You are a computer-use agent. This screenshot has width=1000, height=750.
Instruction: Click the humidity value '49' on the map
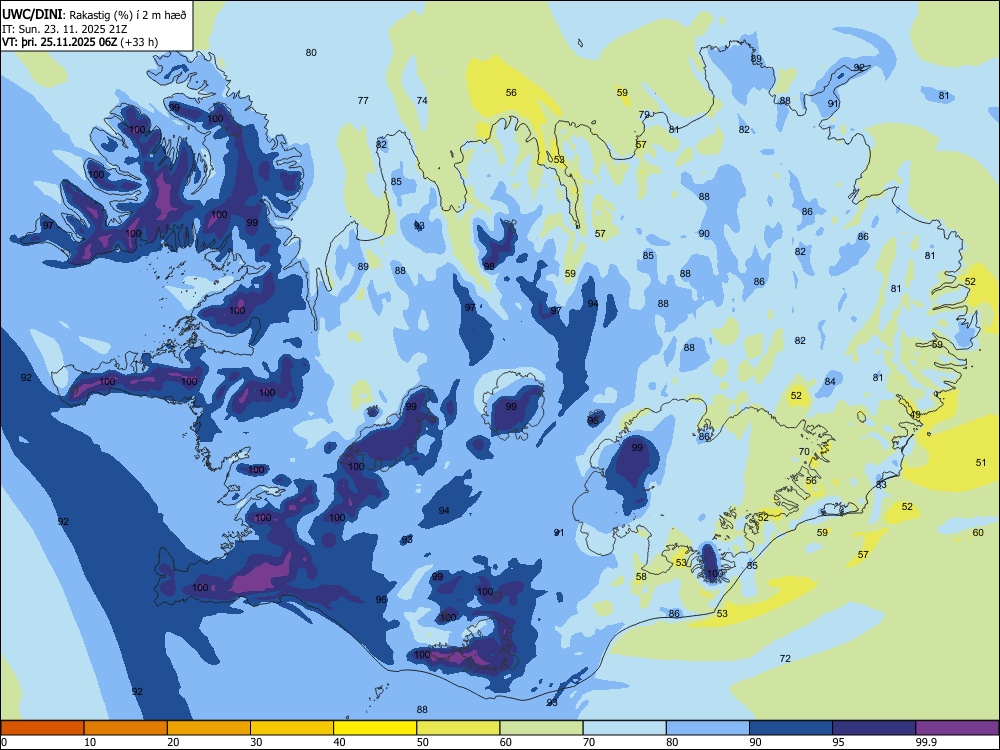pyautogui.click(x=915, y=415)
